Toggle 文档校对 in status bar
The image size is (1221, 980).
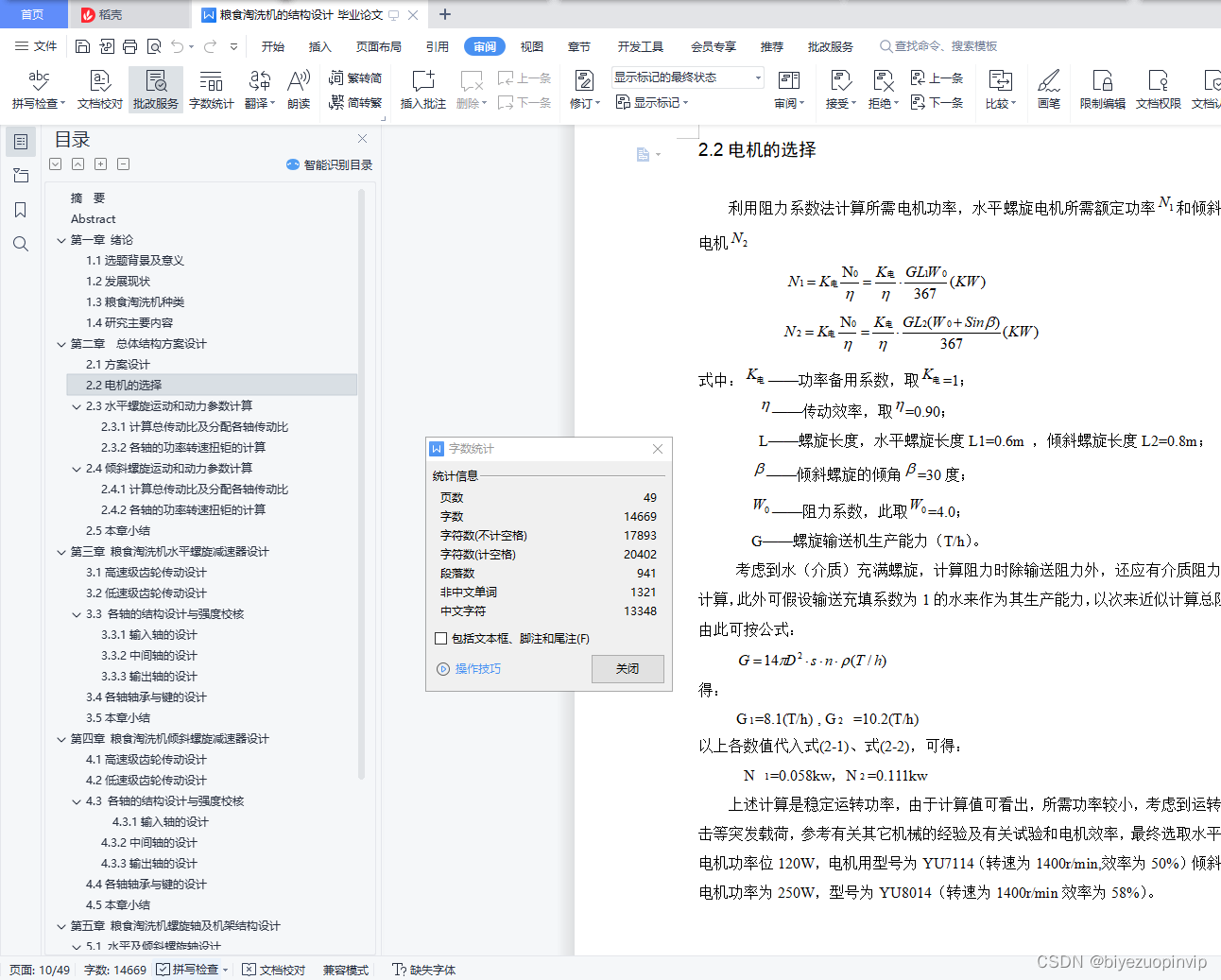click(274, 970)
